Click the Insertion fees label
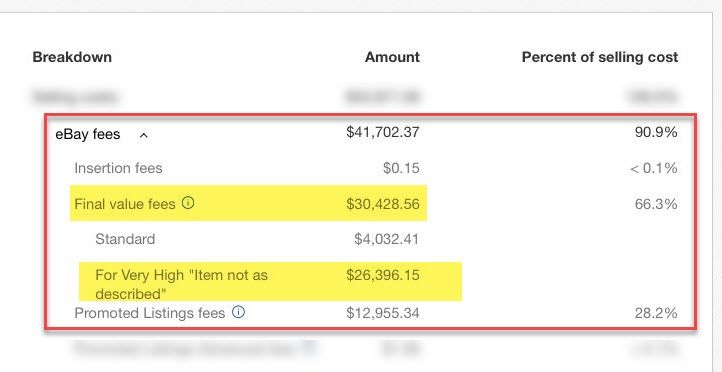 point(118,168)
